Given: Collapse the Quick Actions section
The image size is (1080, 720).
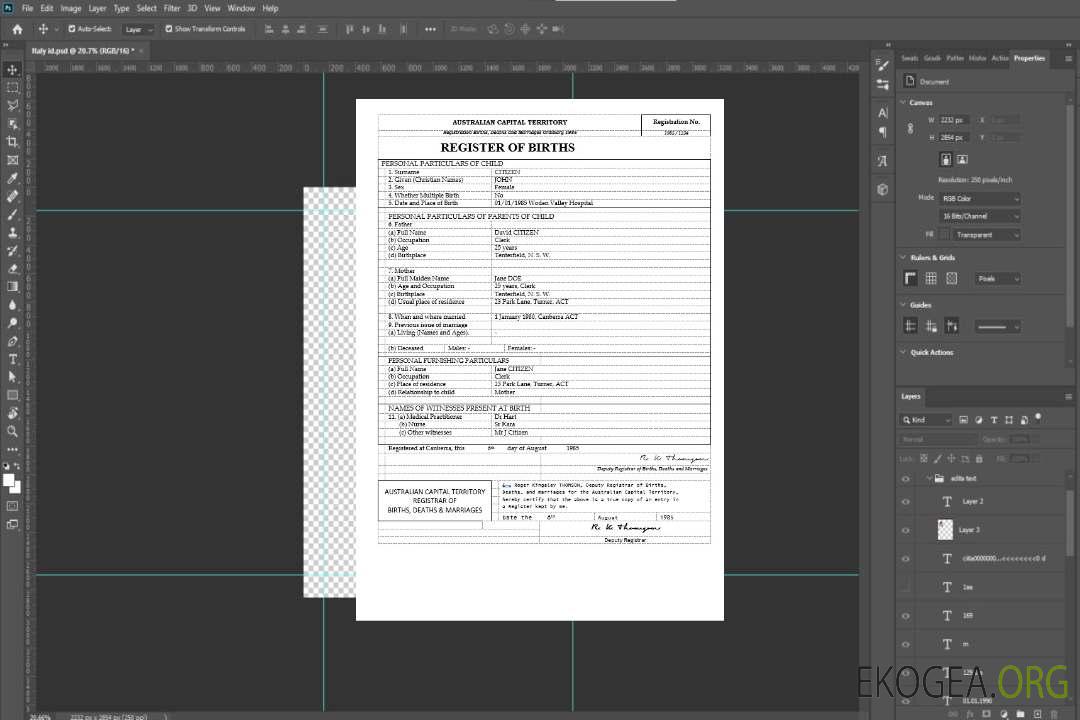Looking at the screenshot, I should click(902, 352).
